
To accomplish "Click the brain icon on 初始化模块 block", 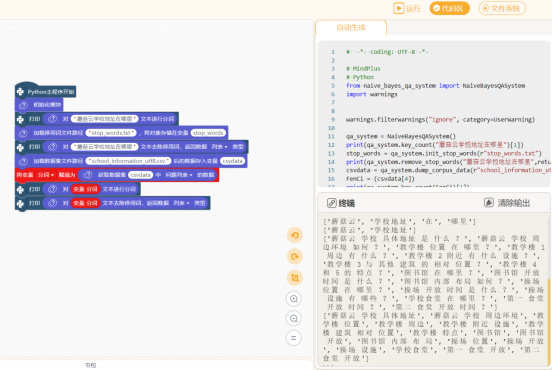I will pos(23,105).
